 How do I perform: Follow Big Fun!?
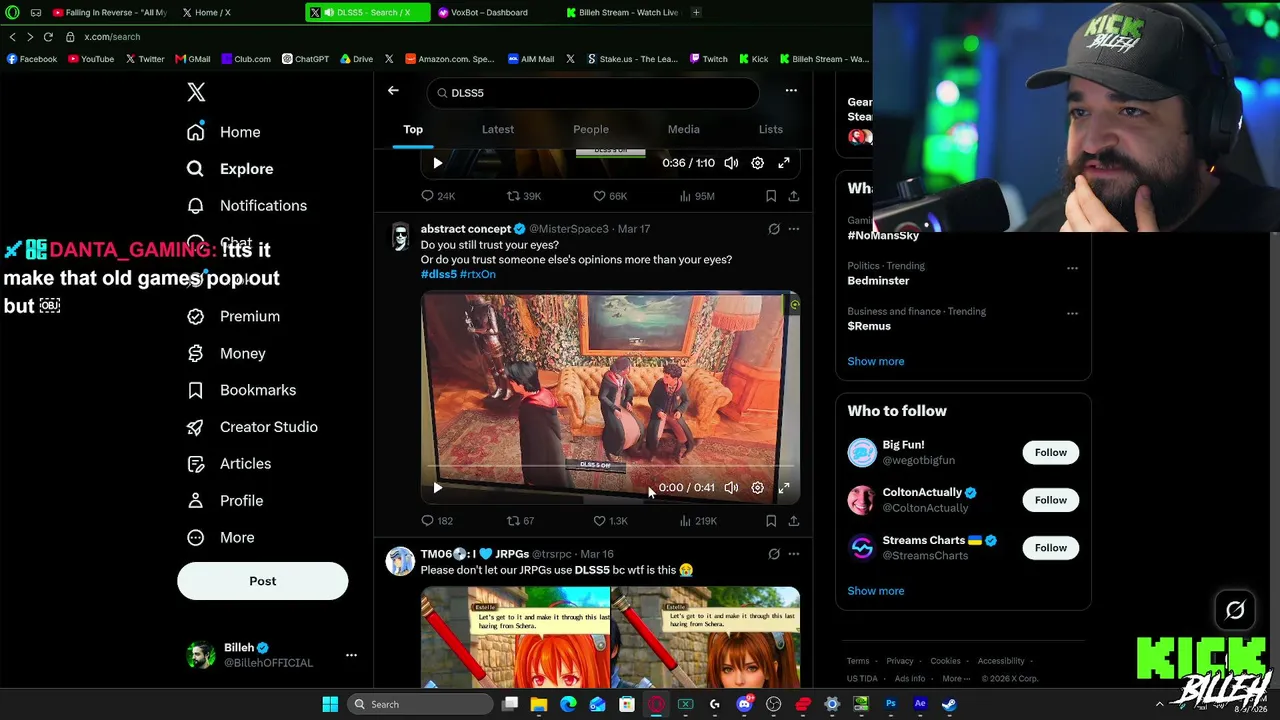[1050, 452]
